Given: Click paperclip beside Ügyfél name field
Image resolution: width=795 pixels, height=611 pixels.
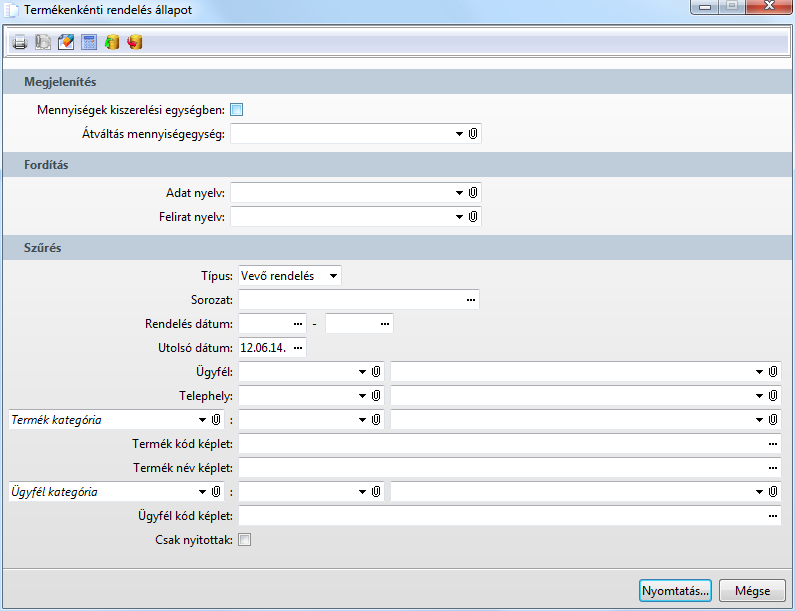Looking at the screenshot, I should click(x=773, y=372).
